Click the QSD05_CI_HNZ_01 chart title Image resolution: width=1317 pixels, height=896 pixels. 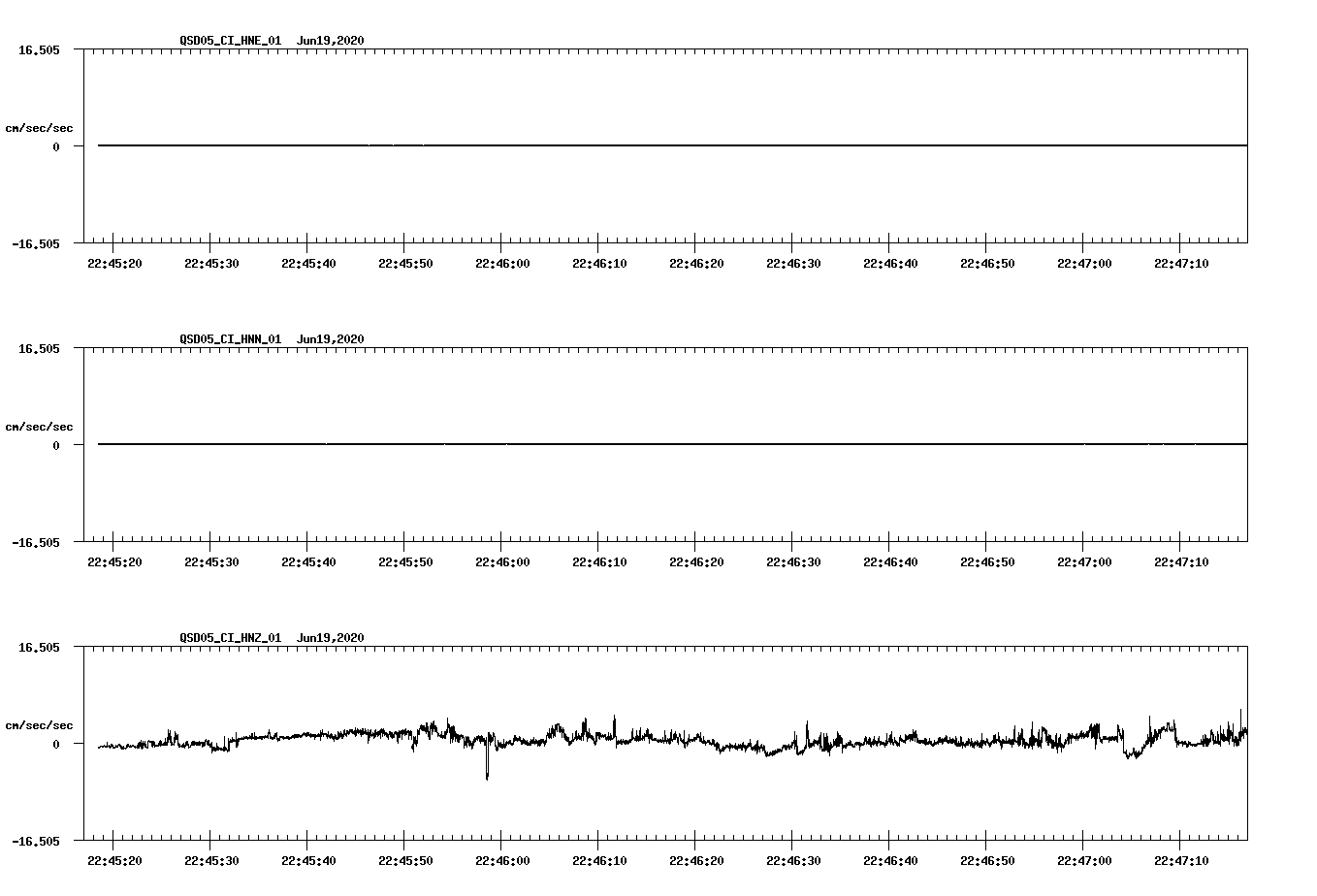[273, 638]
